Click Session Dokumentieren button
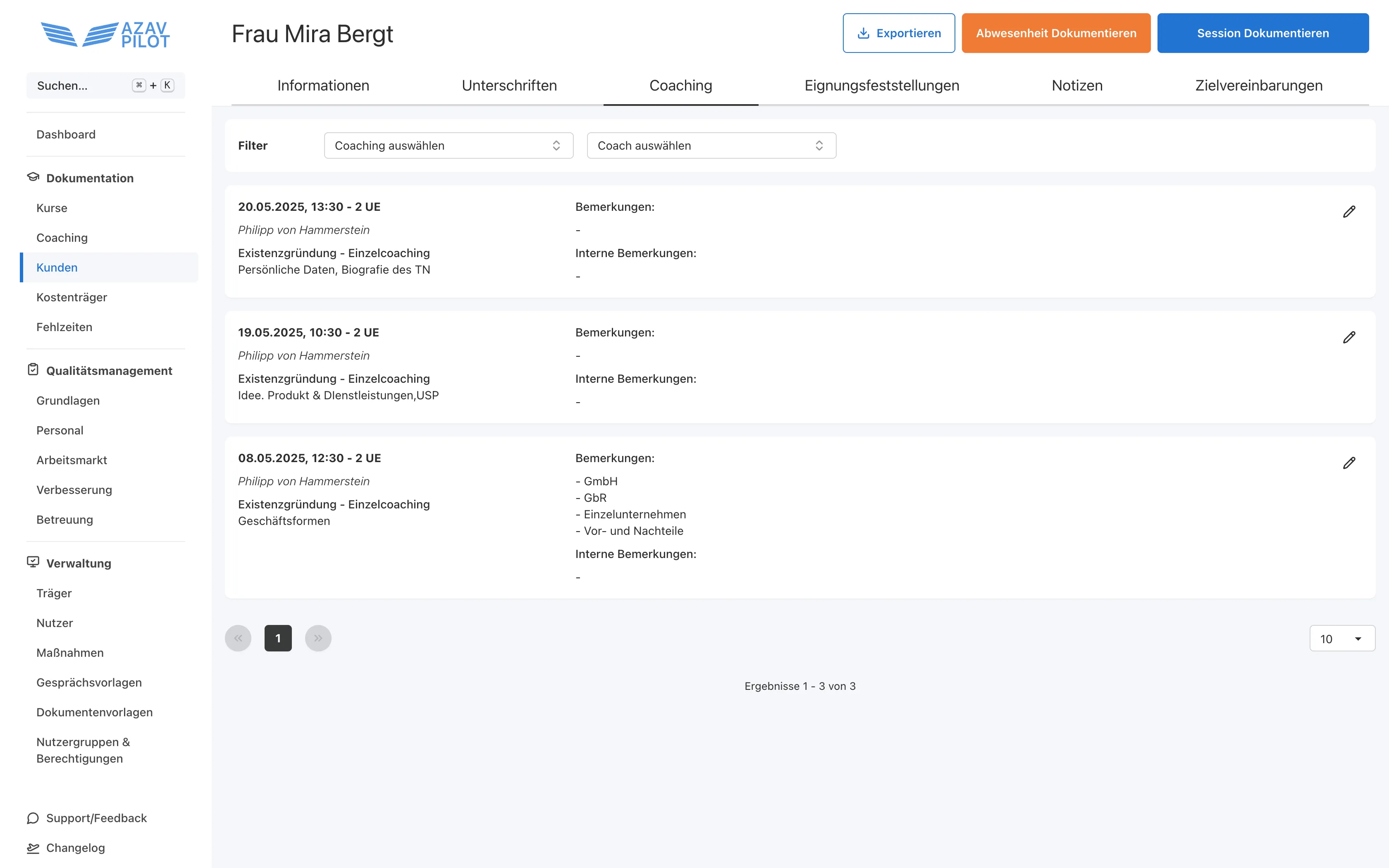 point(1262,33)
